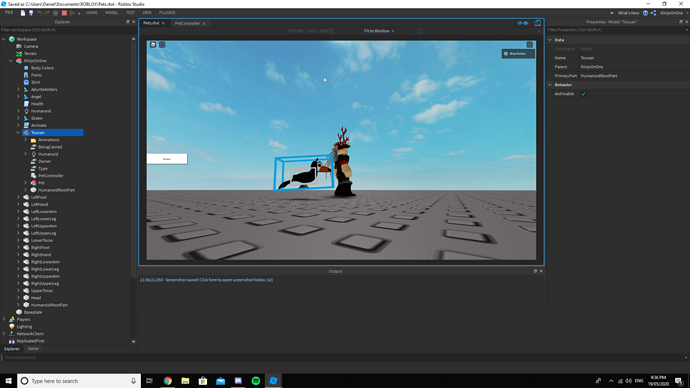Open the MODEL ribbon tab
This screenshot has width=690, height=388.
pos(111,13)
